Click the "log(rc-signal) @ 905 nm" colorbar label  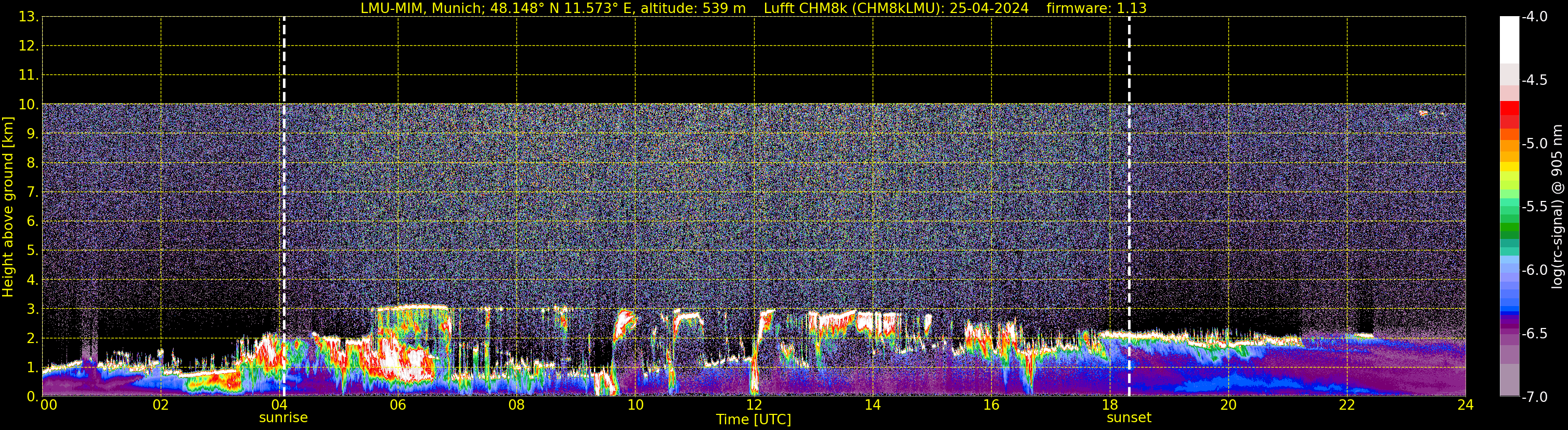click(x=1558, y=207)
